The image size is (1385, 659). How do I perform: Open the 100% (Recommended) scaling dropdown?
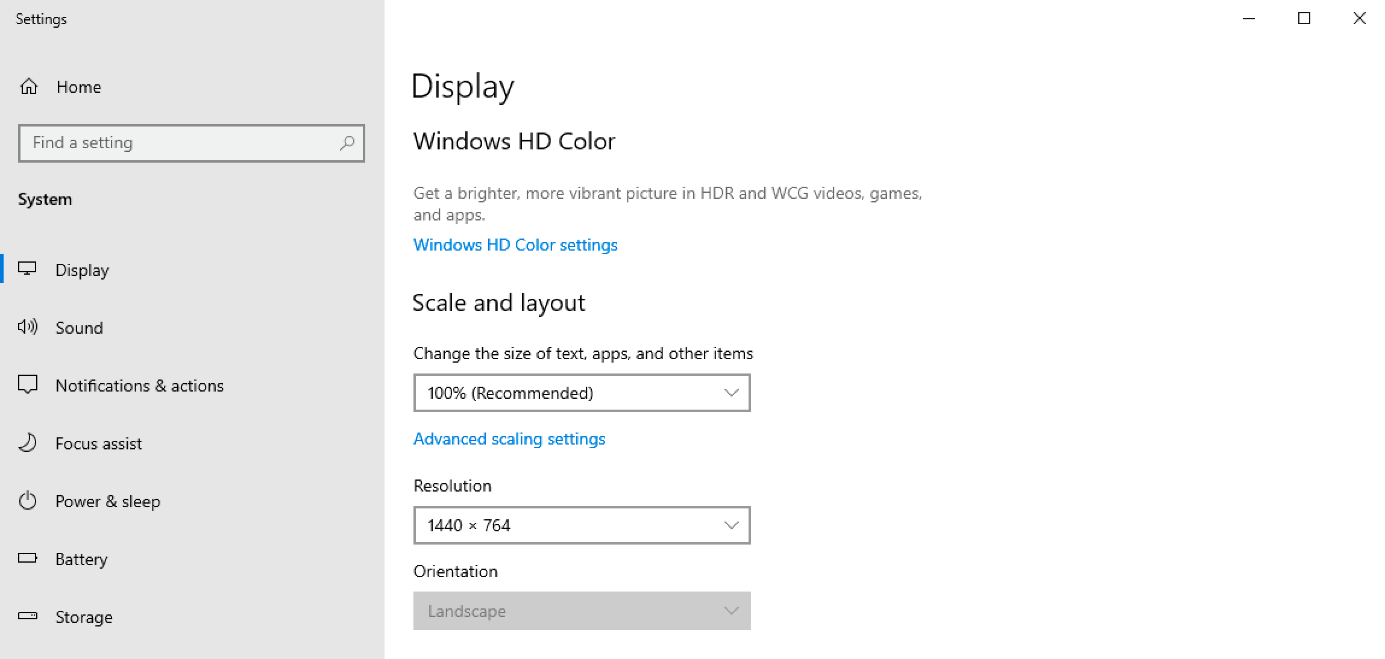point(581,393)
